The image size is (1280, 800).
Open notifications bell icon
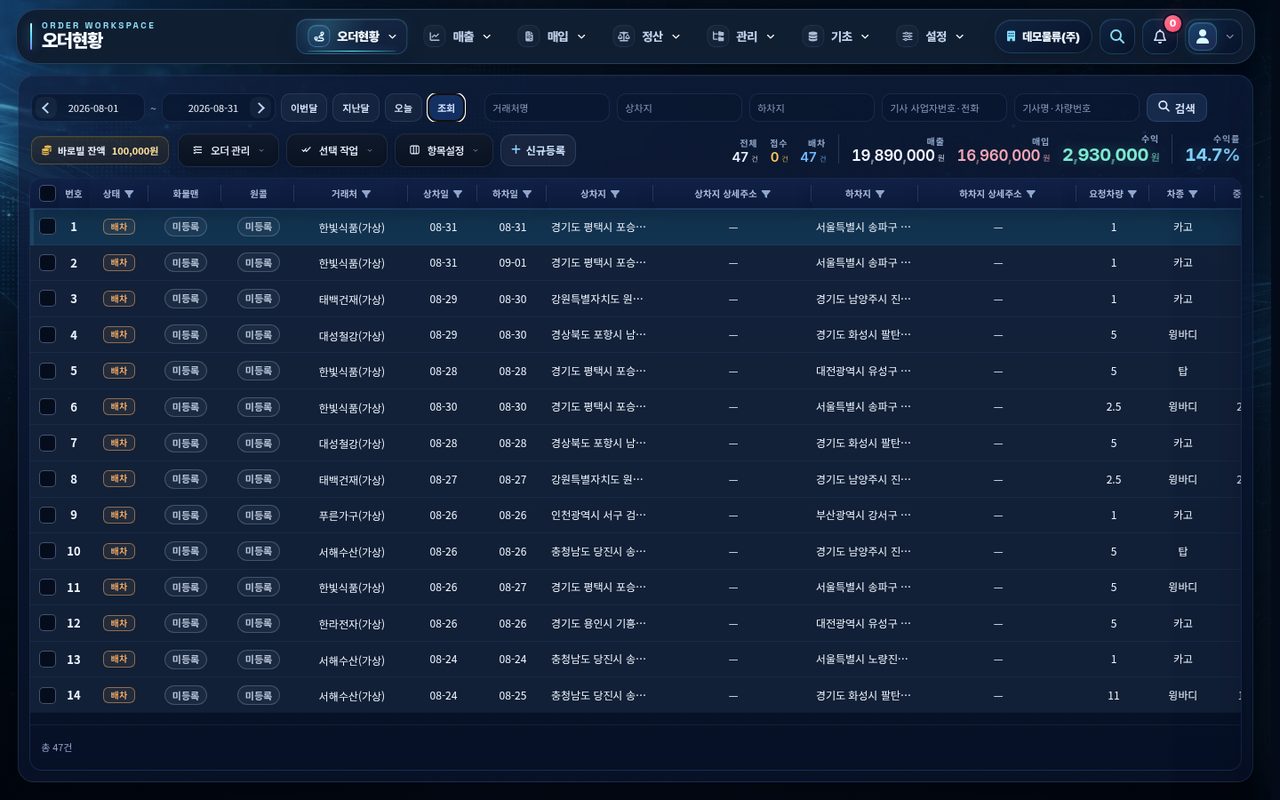(1160, 37)
